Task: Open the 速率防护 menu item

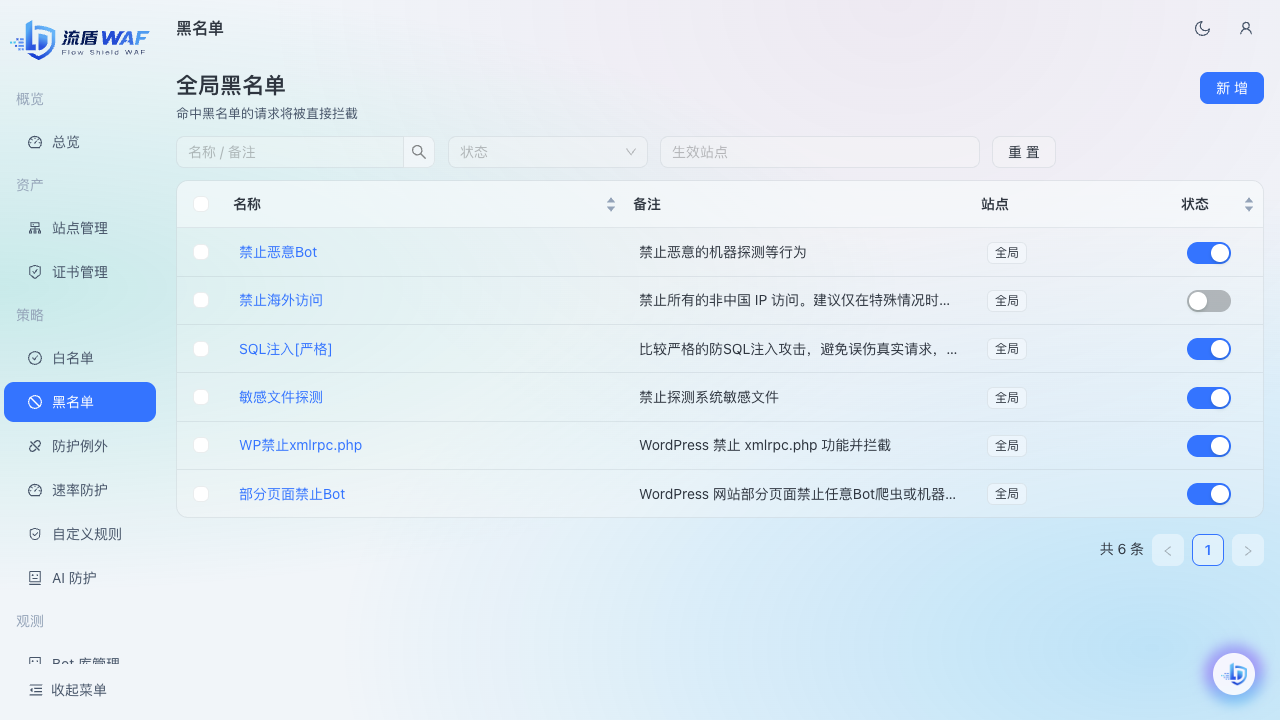Action: point(80,490)
